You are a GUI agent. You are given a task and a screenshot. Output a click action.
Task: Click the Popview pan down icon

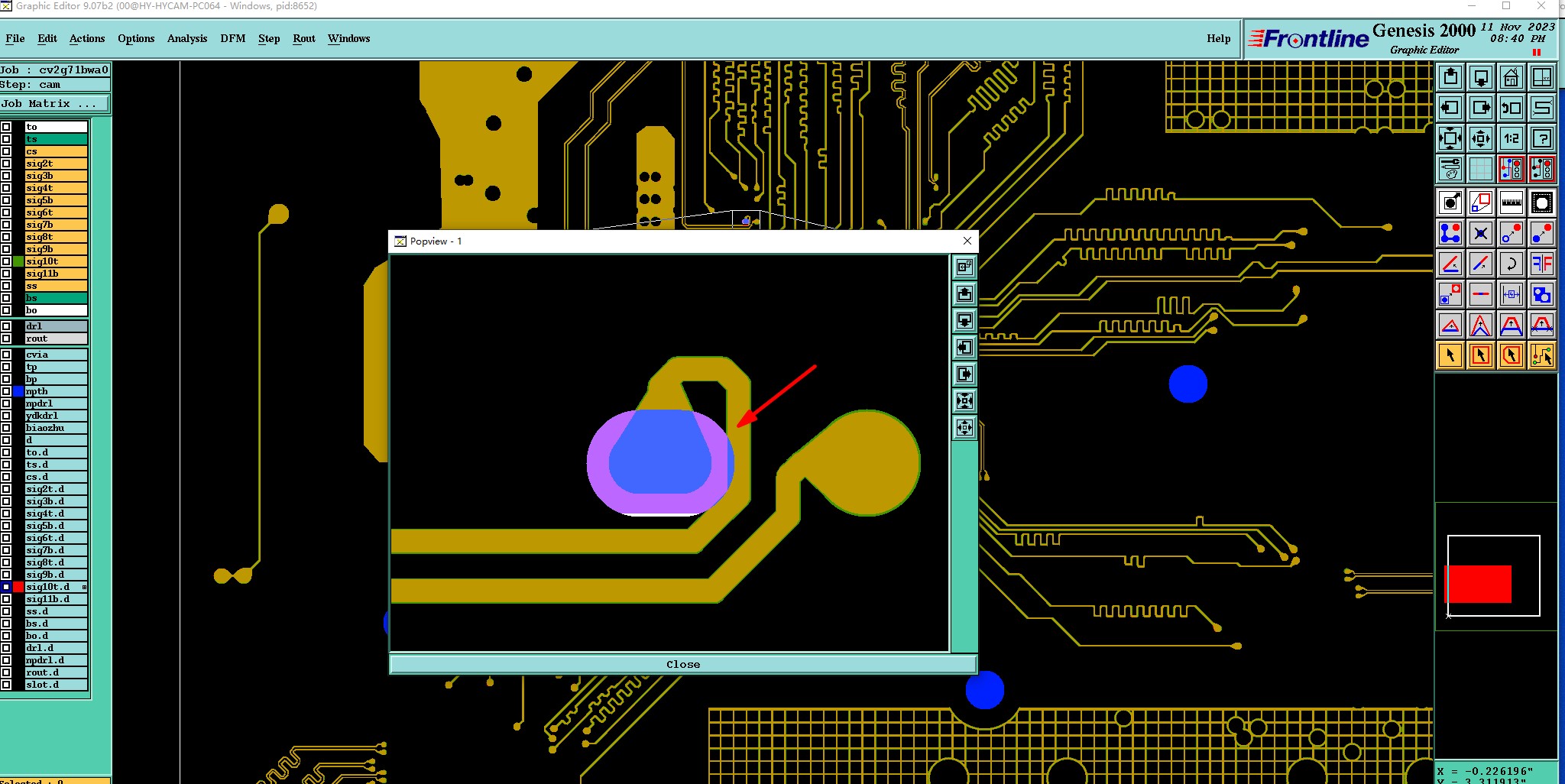[x=965, y=321]
